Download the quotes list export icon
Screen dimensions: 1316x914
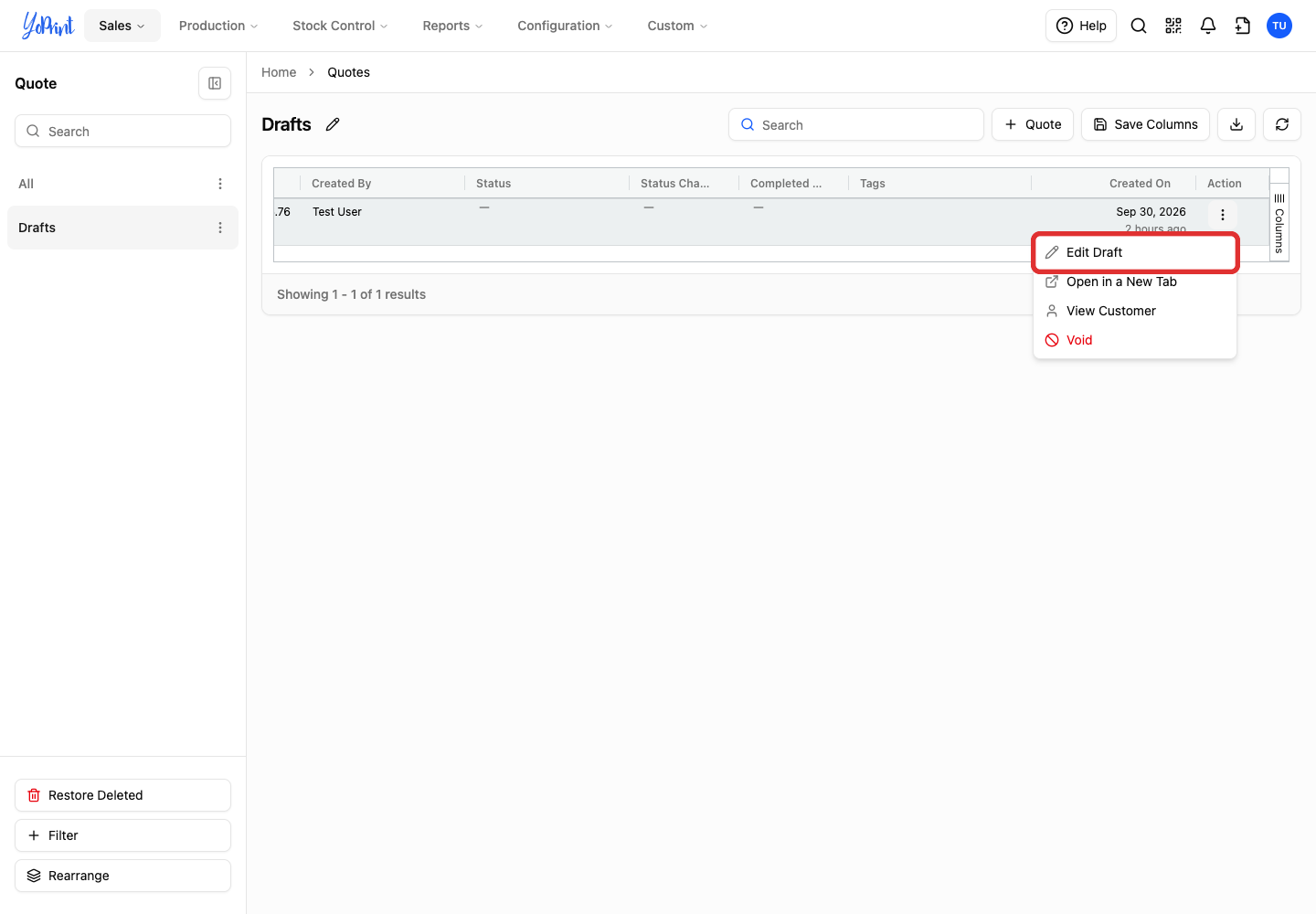click(x=1236, y=124)
